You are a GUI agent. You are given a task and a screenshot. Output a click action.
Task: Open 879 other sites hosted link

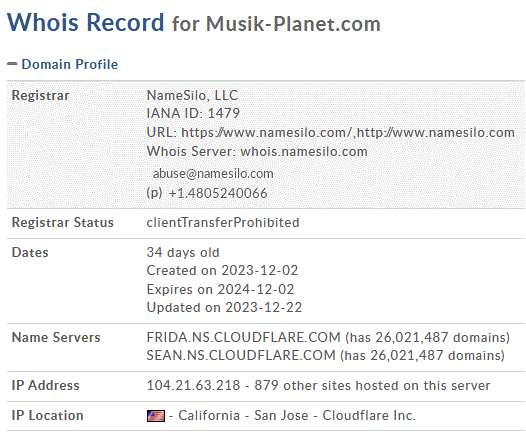[372, 385]
